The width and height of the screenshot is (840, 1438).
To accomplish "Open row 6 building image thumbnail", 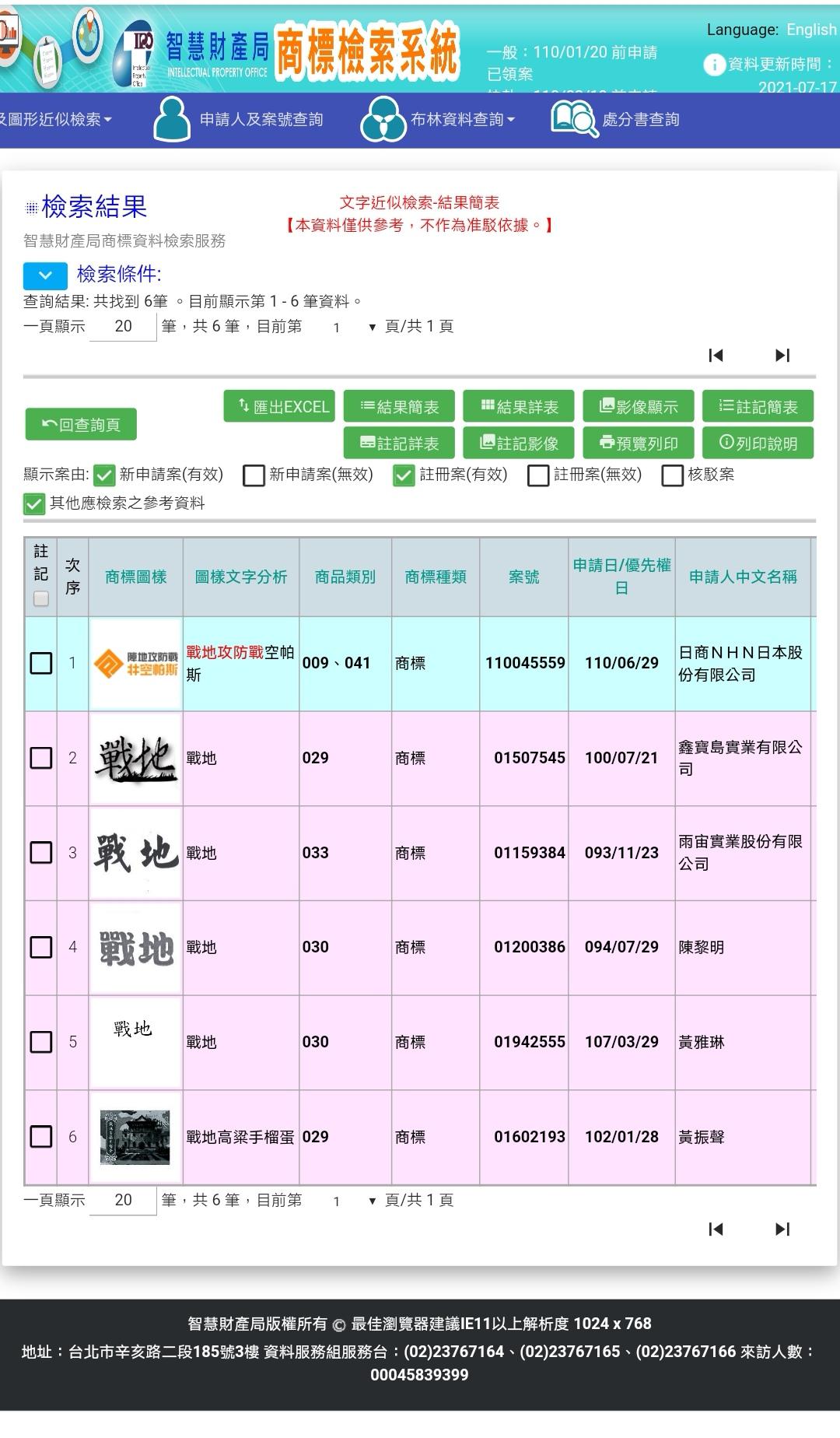I will (x=136, y=1137).
